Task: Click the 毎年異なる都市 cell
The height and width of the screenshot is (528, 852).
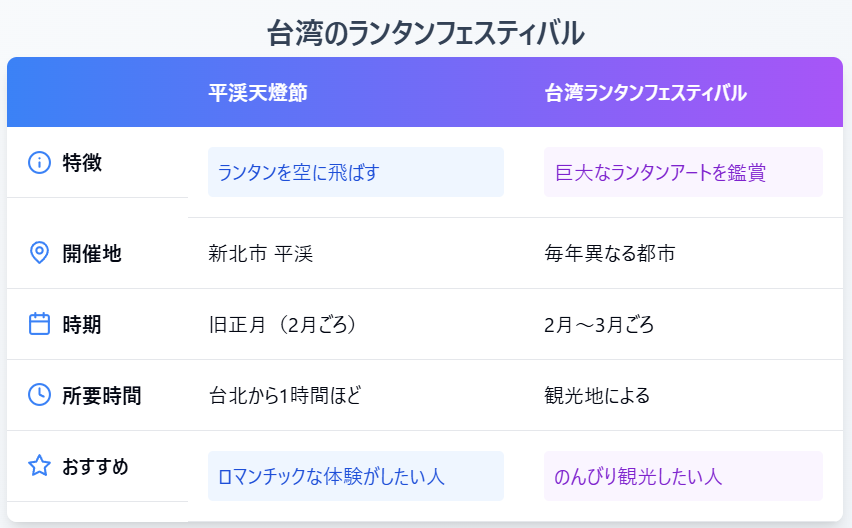Action: (609, 253)
